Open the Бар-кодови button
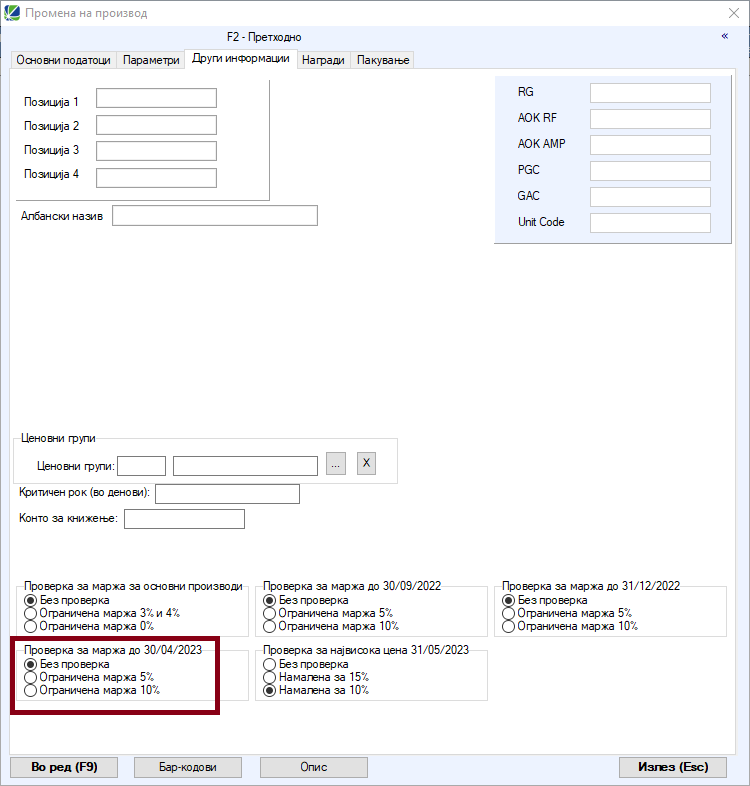The height and width of the screenshot is (786, 750). point(188,767)
